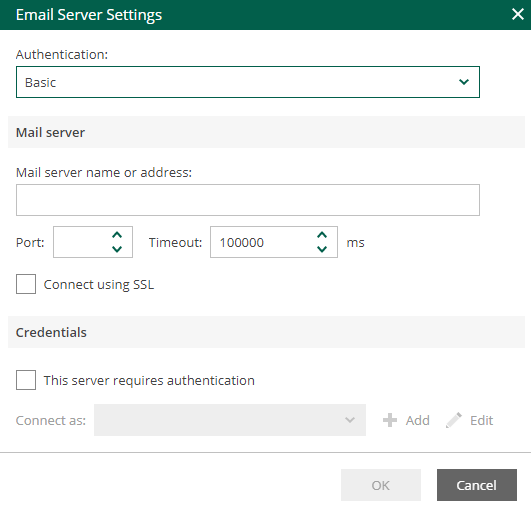
Task: Click the plus icon next to Add
Action: (x=390, y=420)
